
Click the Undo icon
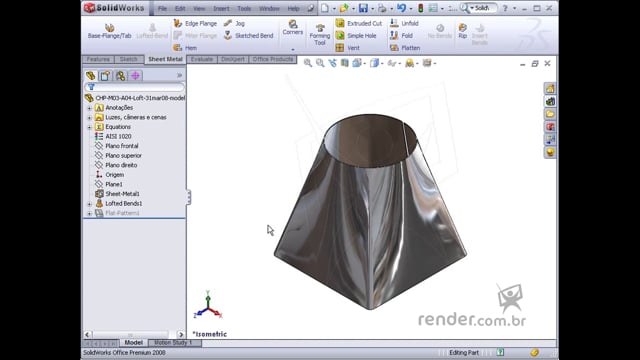point(401,8)
